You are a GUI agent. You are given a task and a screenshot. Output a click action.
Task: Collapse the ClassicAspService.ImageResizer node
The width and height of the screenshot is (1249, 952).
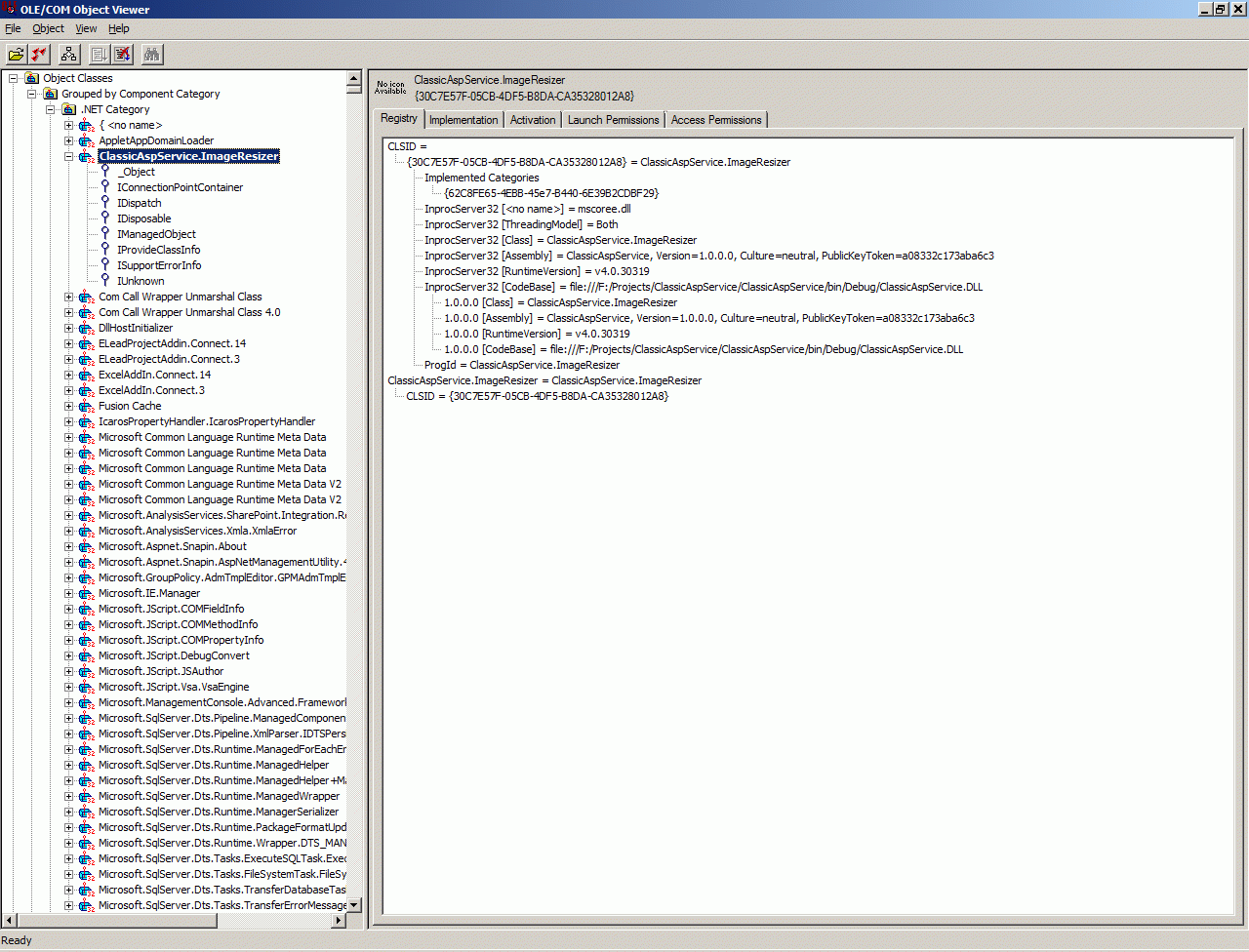click(x=69, y=156)
